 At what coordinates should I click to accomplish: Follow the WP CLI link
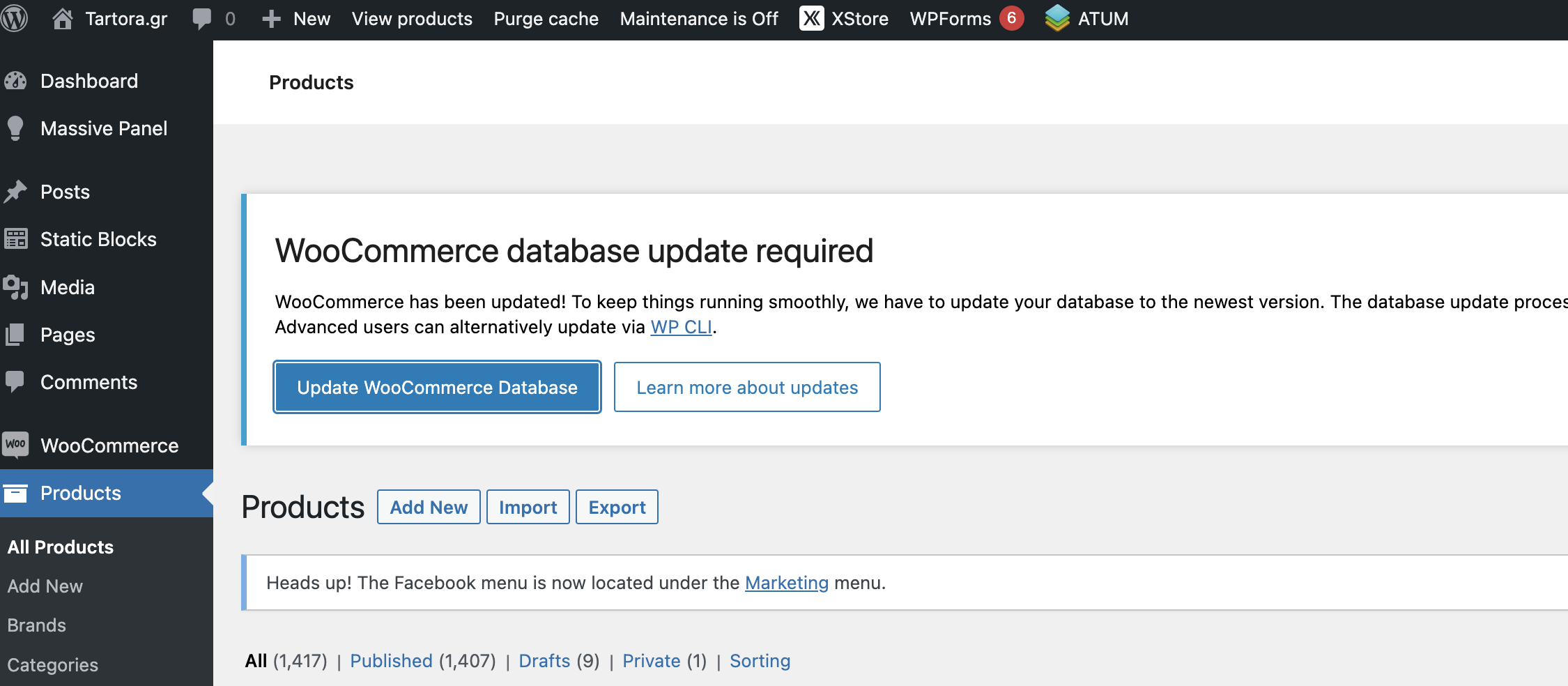click(x=681, y=327)
